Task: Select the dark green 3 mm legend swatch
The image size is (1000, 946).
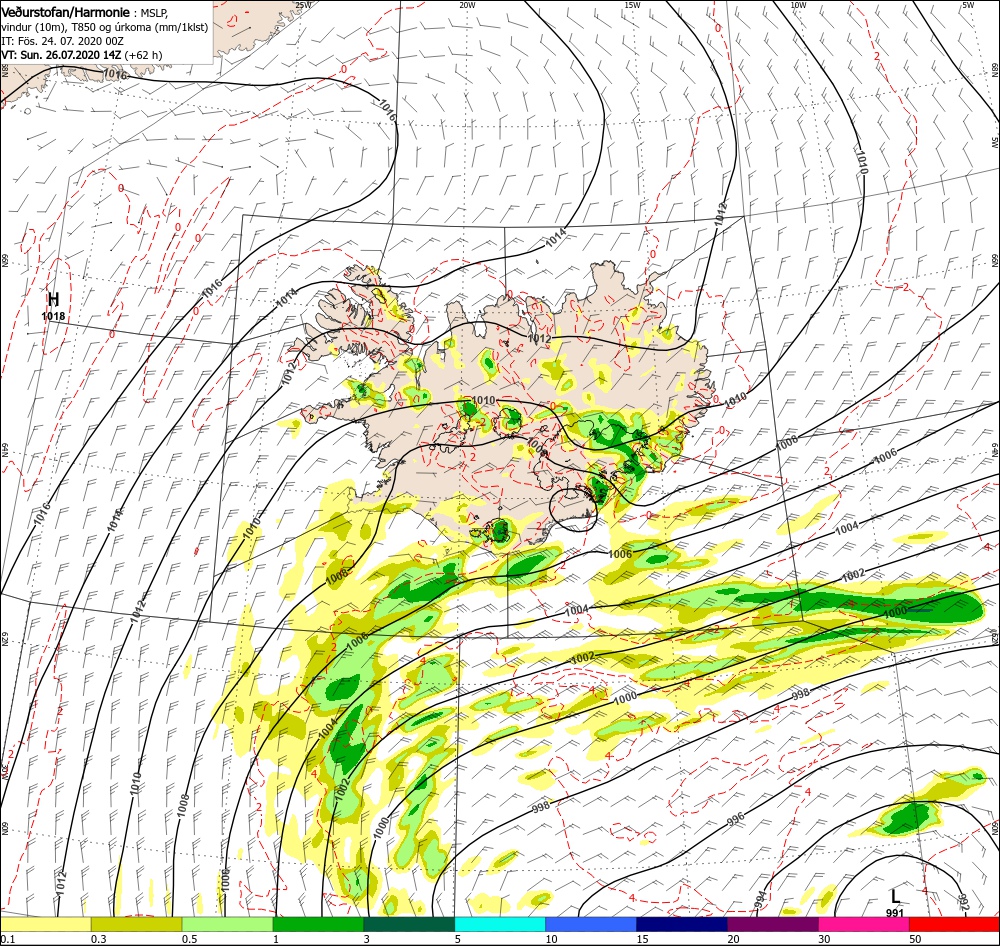Action: pos(409,924)
